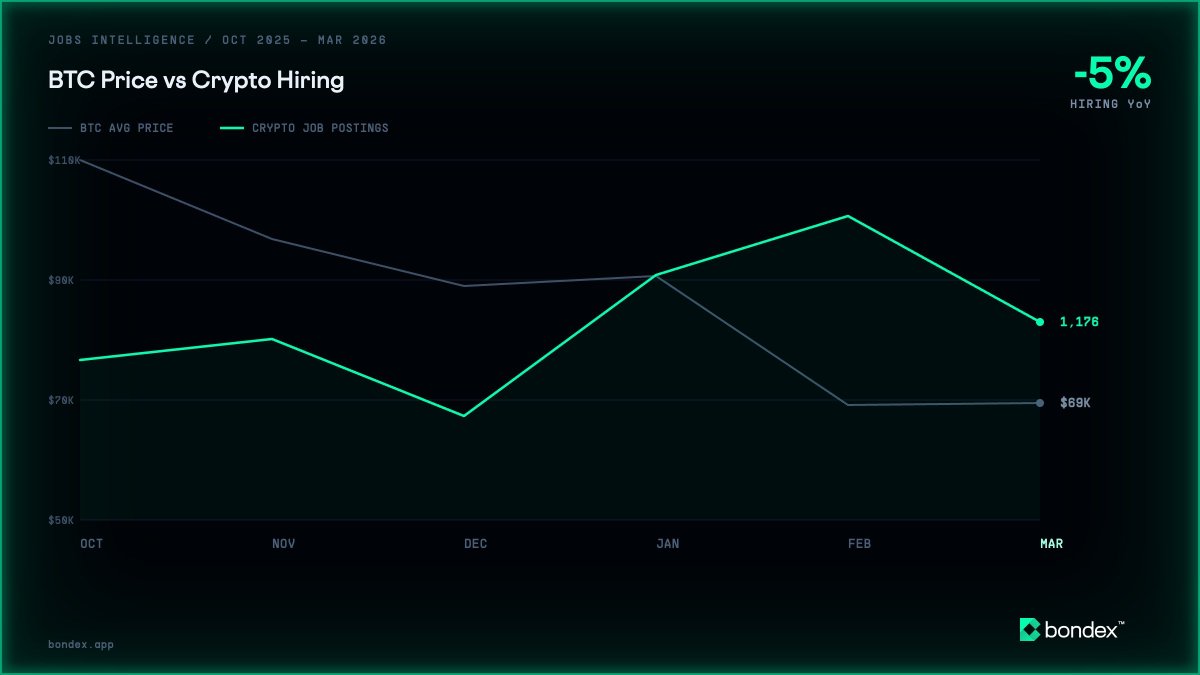Screen dimensions: 1200x675
Task: Select the NOV x-axis label
Action: click(283, 544)
